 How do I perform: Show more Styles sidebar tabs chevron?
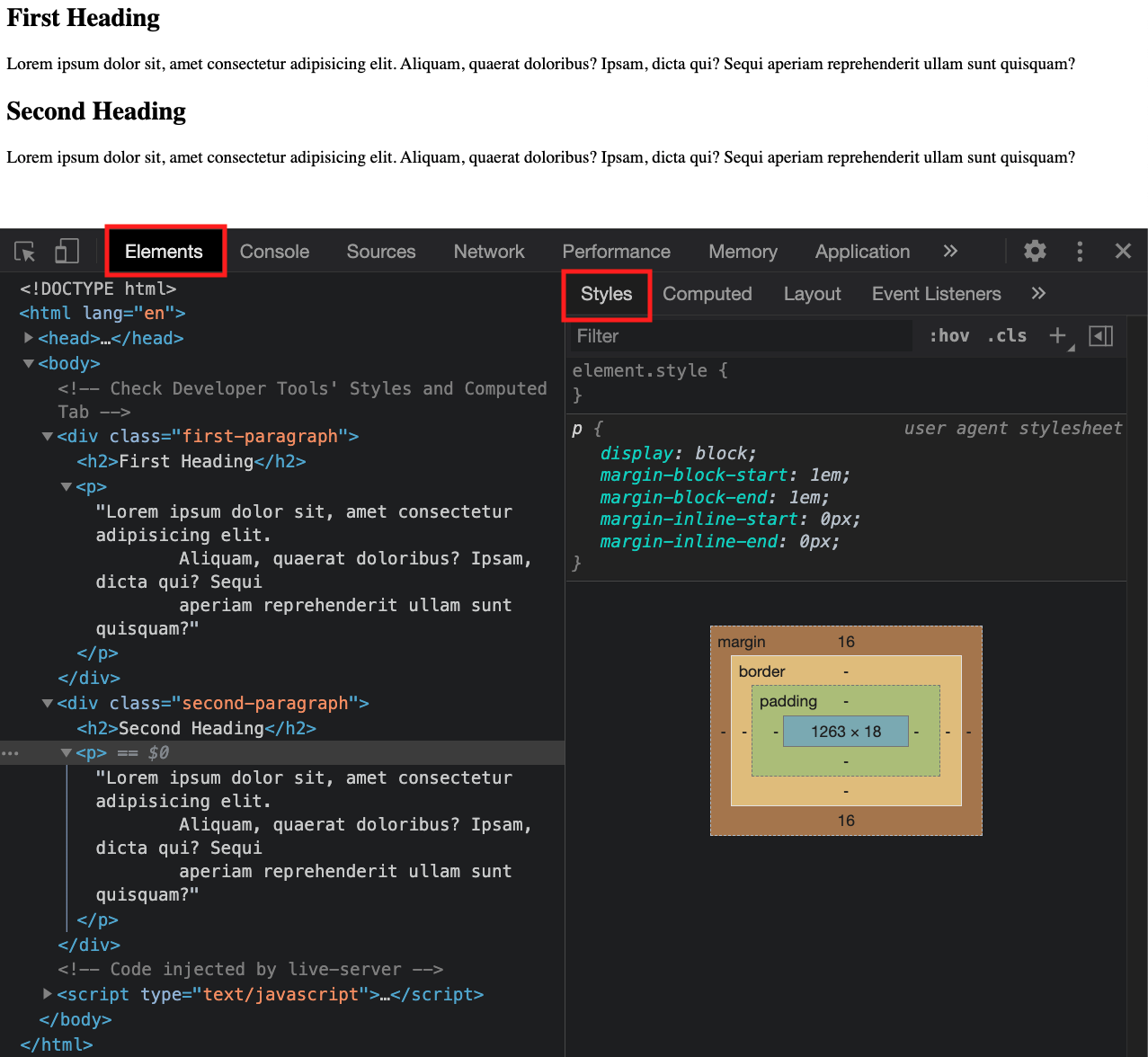tap(1038, 293)
